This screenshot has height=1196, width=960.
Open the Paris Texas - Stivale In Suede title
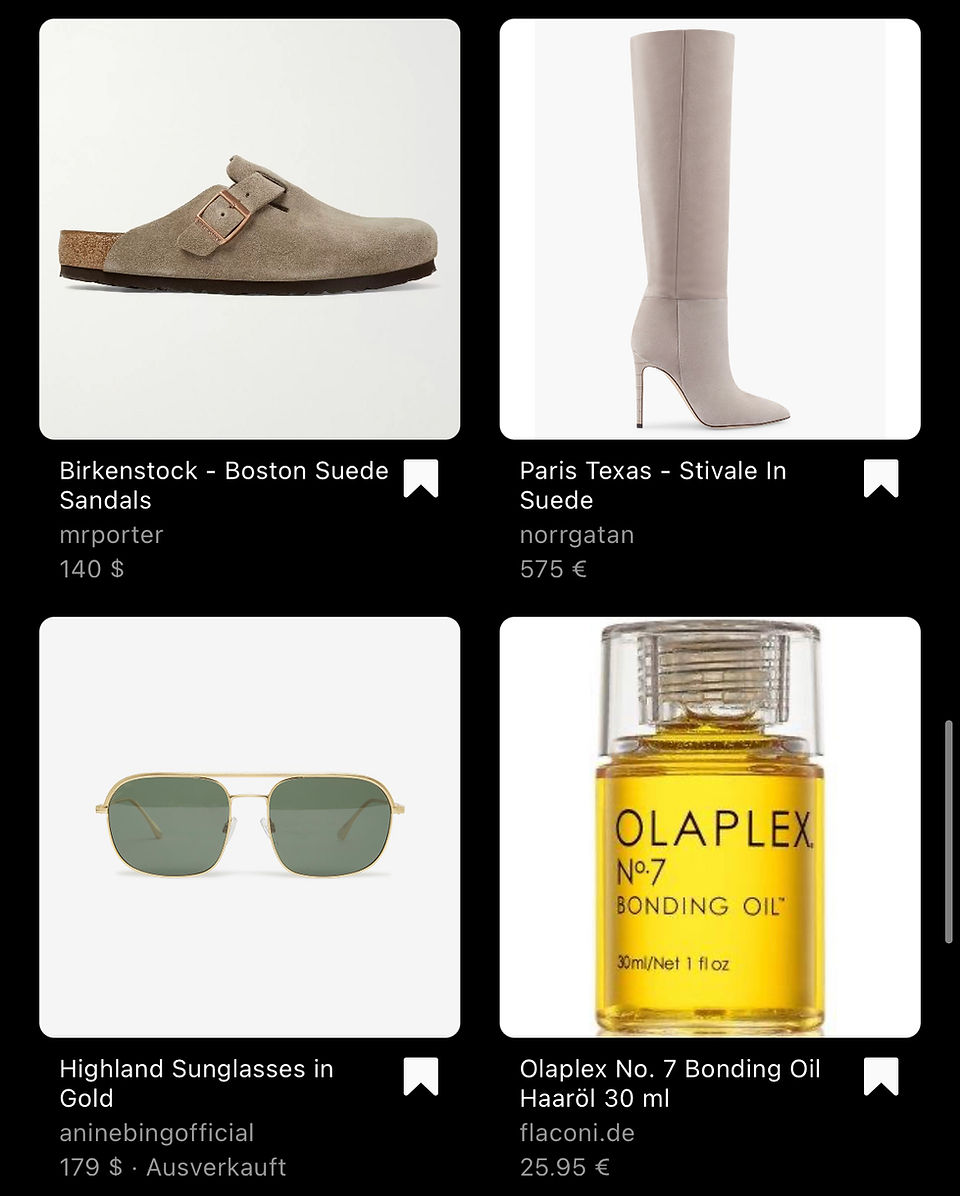[653, 485]
